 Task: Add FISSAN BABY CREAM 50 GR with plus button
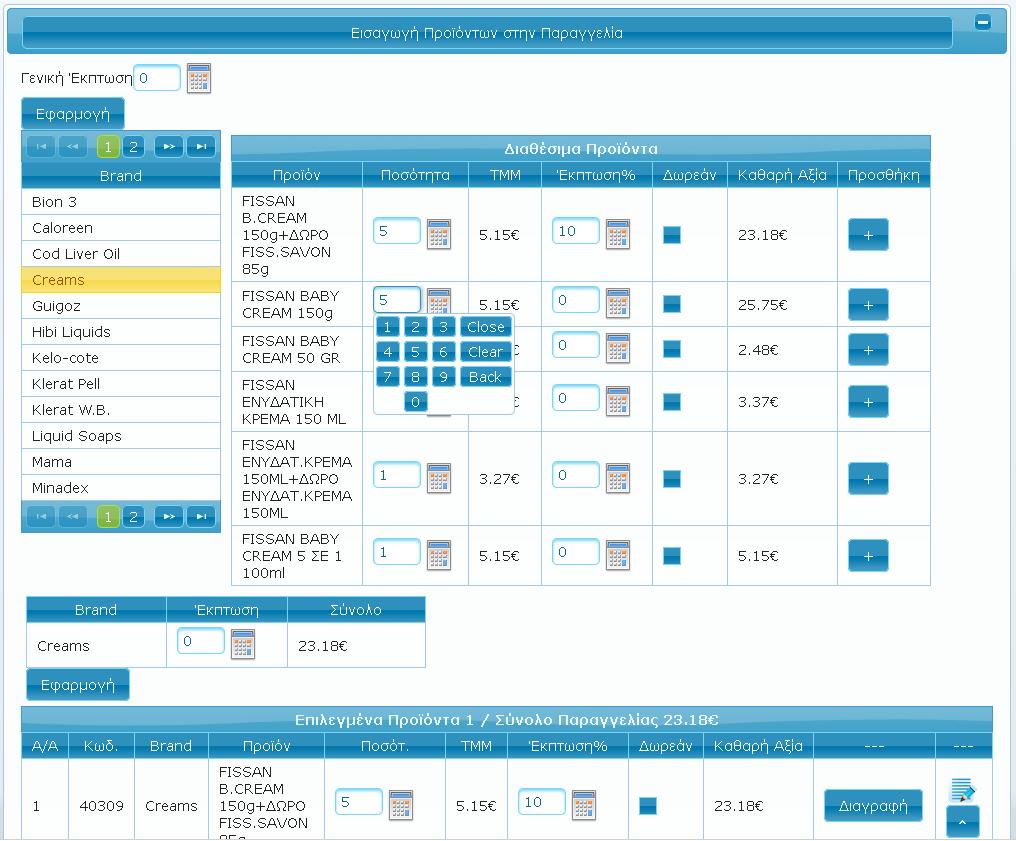(868, 350)
